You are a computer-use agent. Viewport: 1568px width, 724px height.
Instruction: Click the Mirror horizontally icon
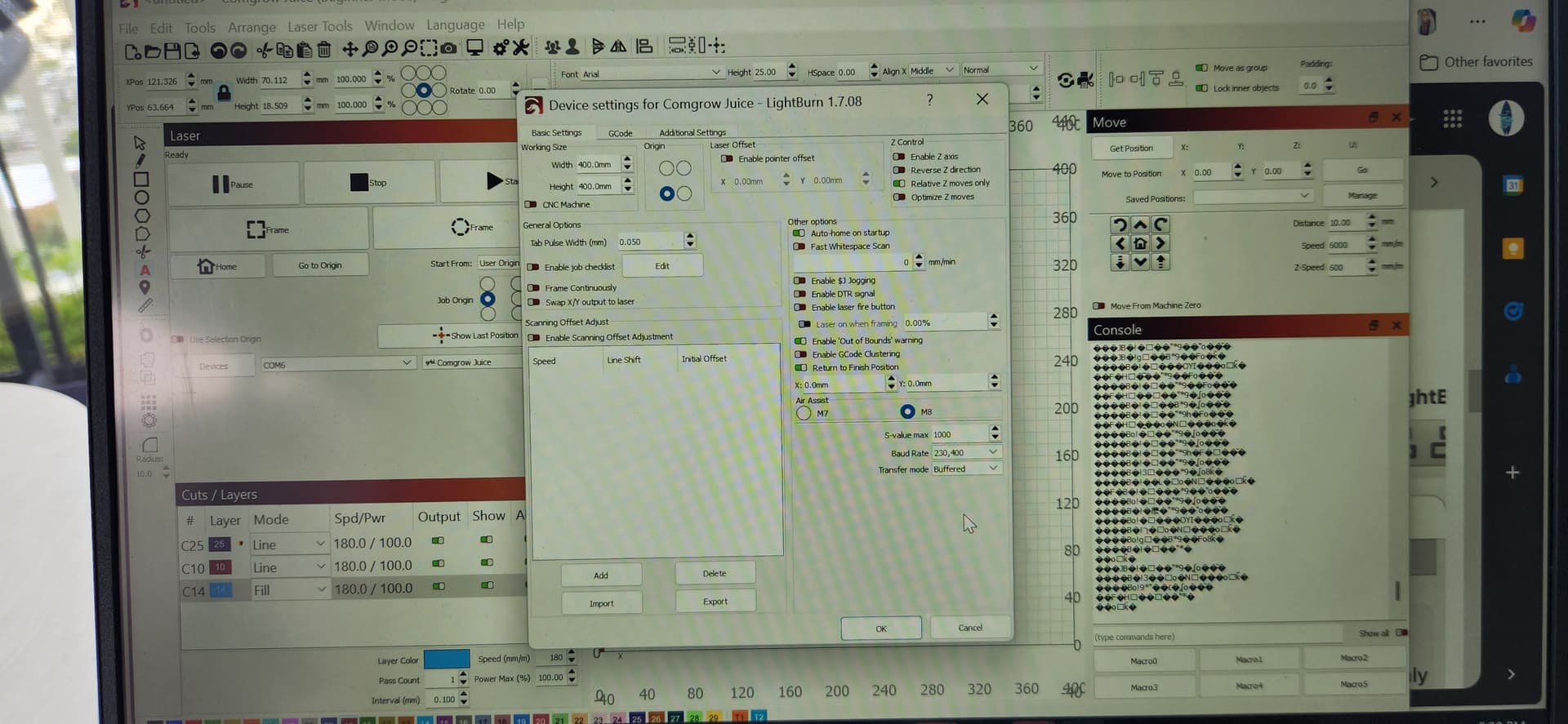(618, 46)
